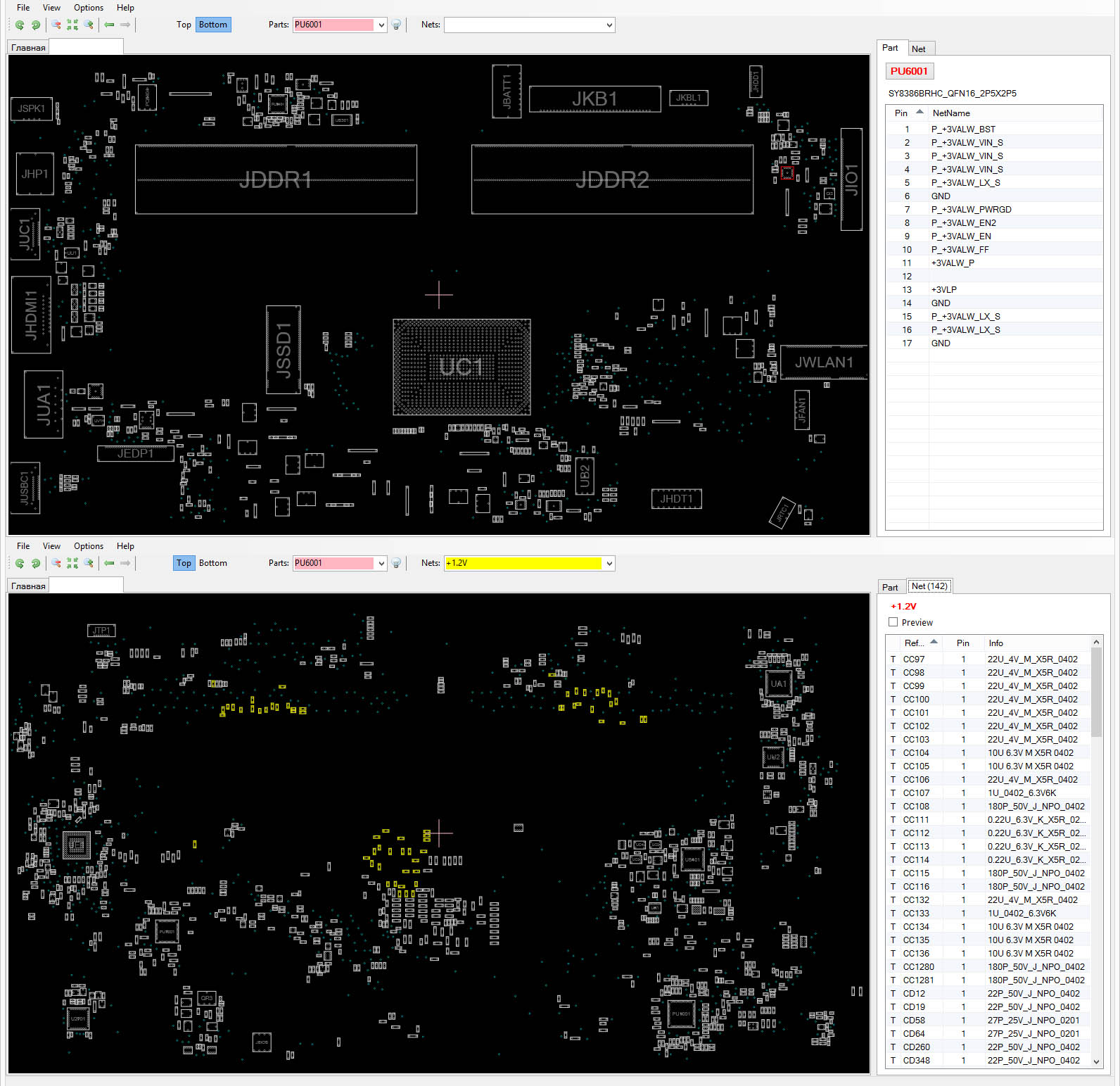
Task: Sort net list by Ref column header
Action: click(914, 643)
